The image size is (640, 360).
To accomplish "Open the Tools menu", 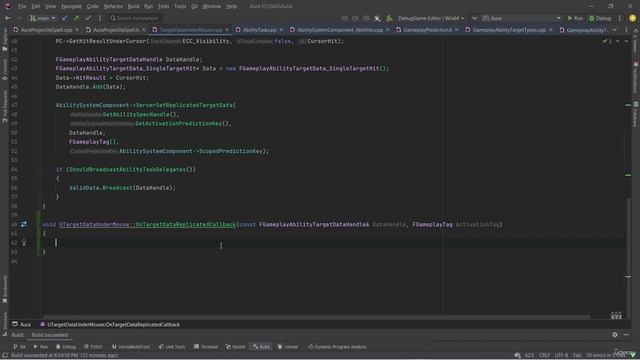I will [x=180, y=7].
